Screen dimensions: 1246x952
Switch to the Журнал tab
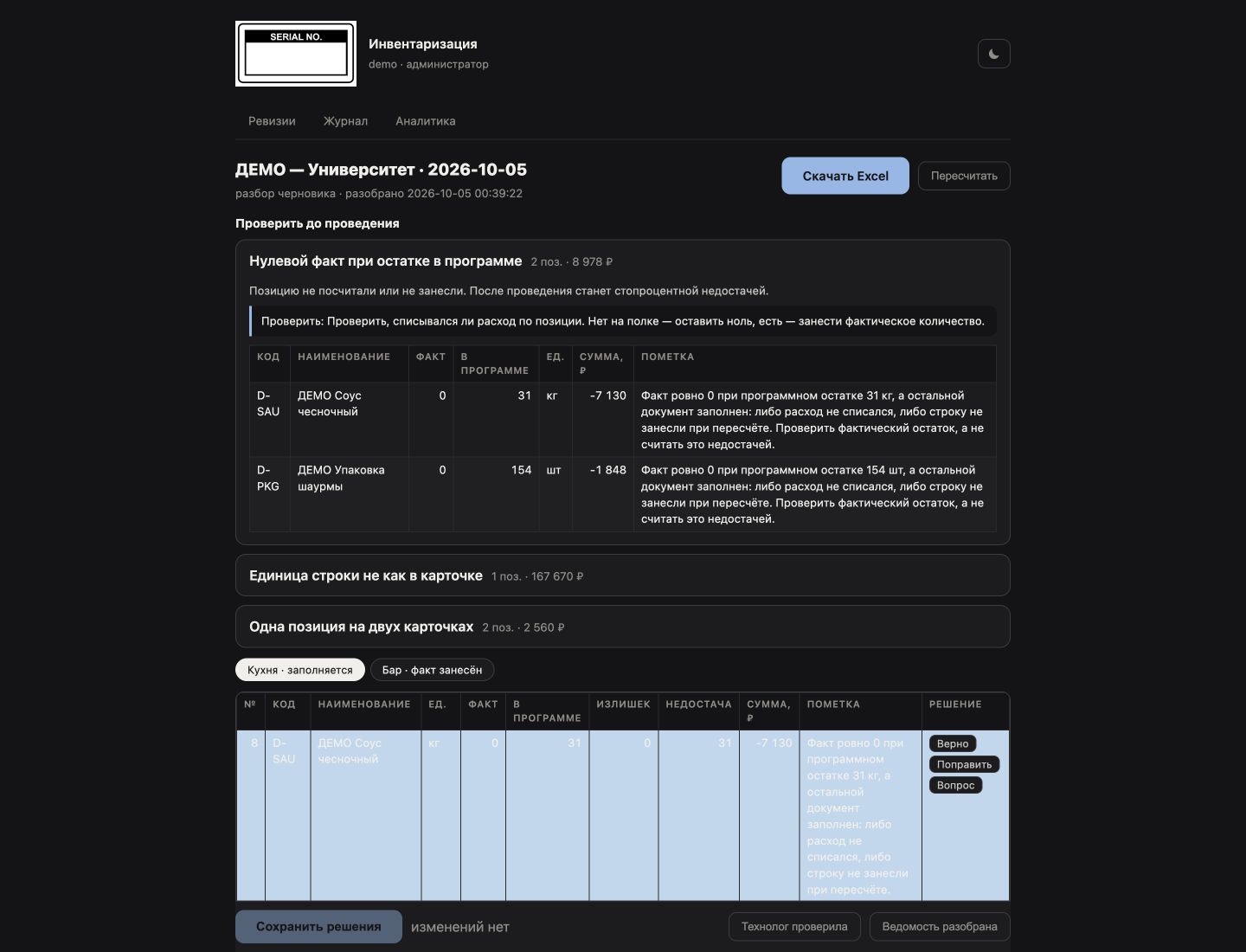pos(345,121)
